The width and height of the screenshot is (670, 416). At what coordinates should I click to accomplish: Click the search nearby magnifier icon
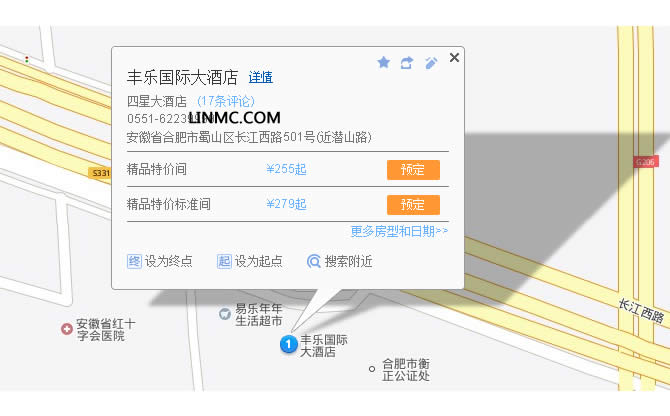pyautogui.click(x=314, y=261)
